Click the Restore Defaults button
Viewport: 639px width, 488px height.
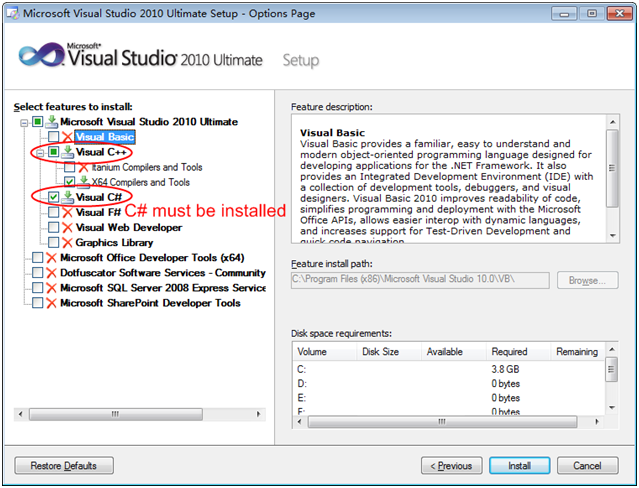click(x=64, y=466)
